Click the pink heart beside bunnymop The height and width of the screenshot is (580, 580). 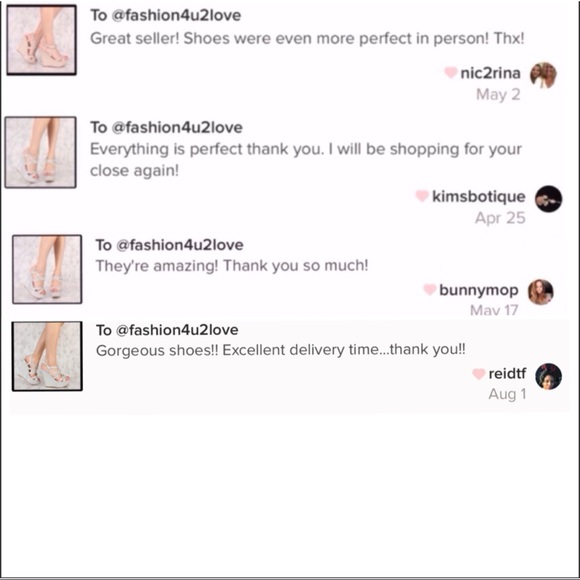tap(429, 289)
